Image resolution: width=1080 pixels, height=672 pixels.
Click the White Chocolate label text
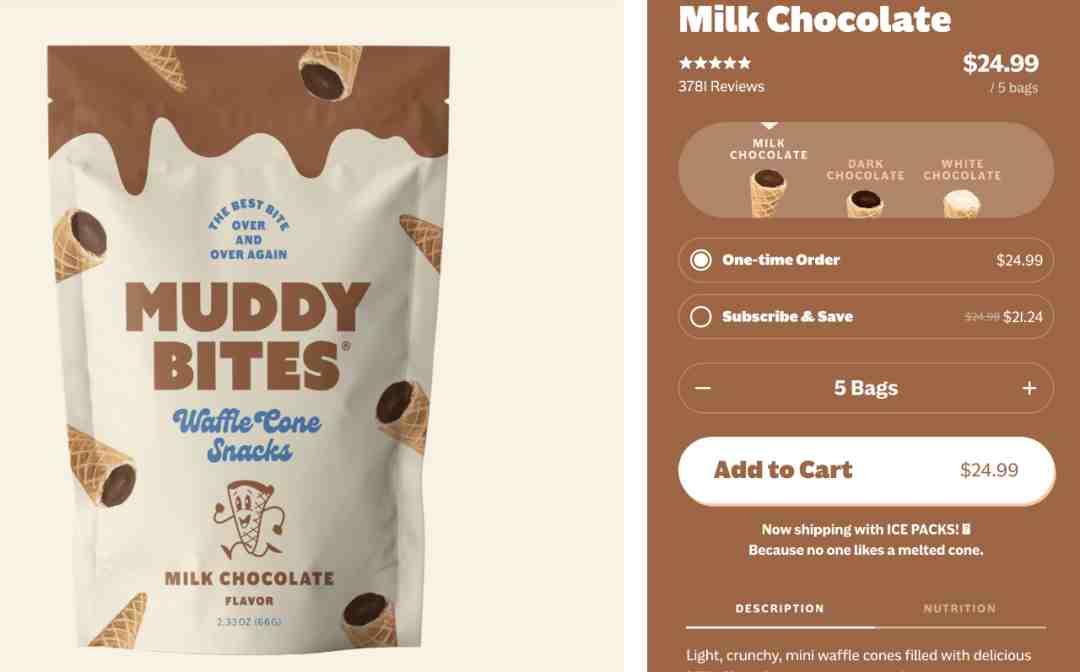tap(962, 170)
